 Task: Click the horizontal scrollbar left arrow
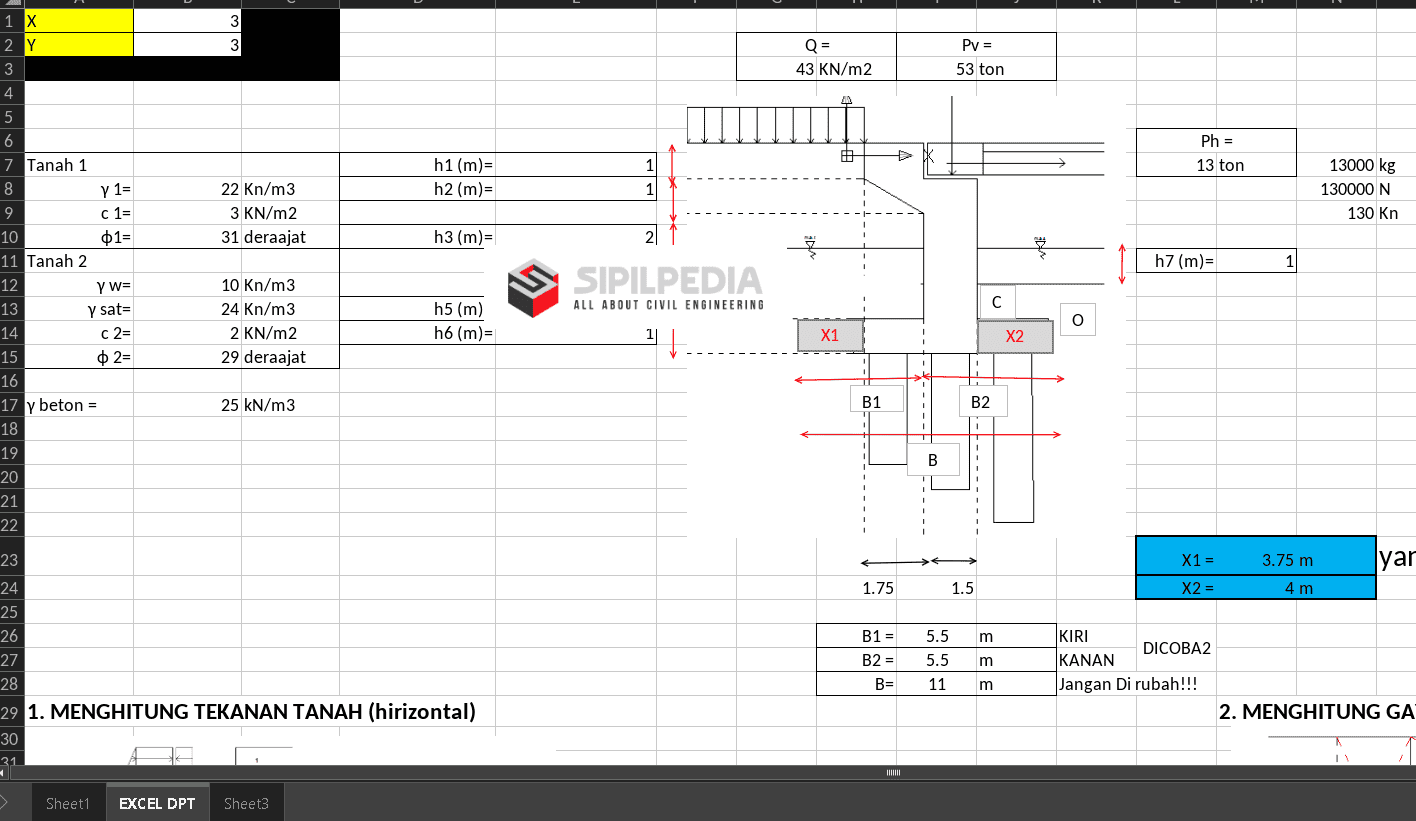(5, 773)
